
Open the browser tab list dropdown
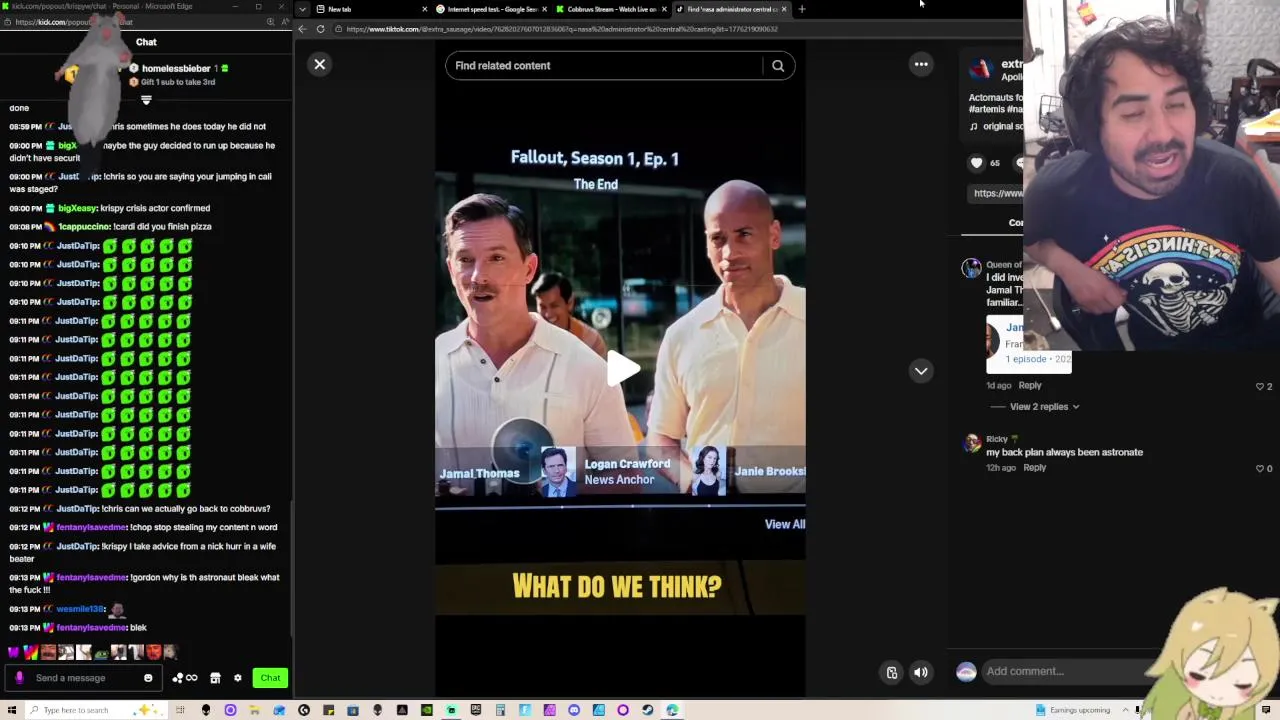pos(303,9)
